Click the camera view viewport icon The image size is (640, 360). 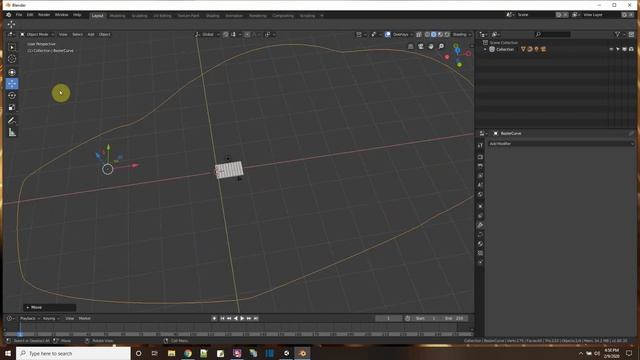pos(421,47)
